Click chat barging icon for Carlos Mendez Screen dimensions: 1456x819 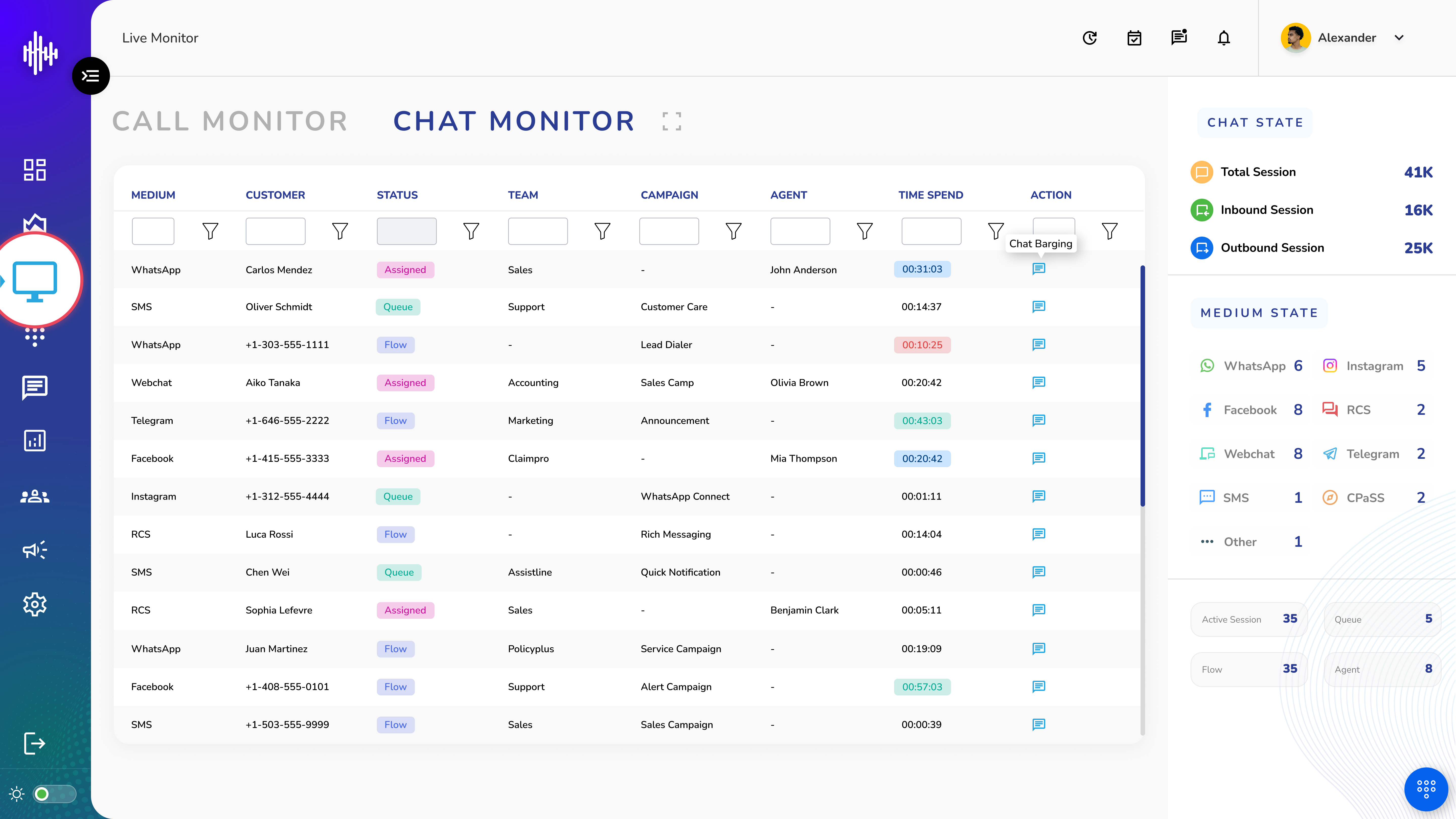click(x=1039, y=269)
